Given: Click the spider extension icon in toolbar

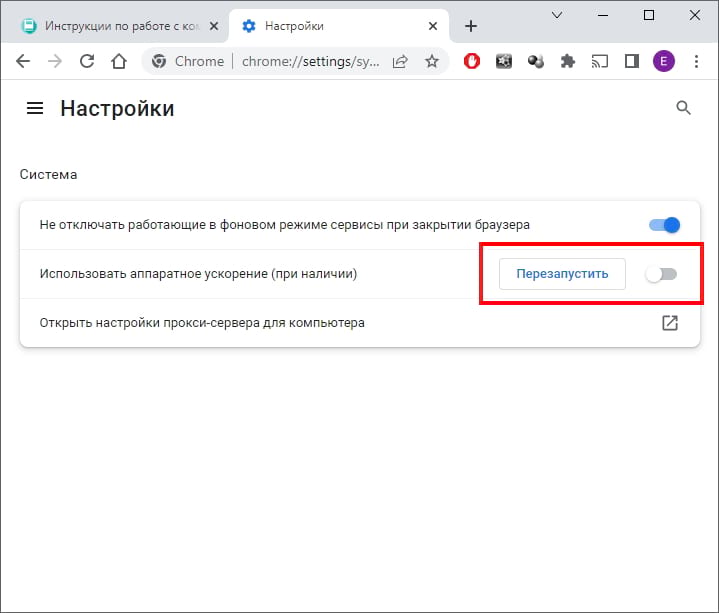Looking at the screenshot, I should pos(503,61).
